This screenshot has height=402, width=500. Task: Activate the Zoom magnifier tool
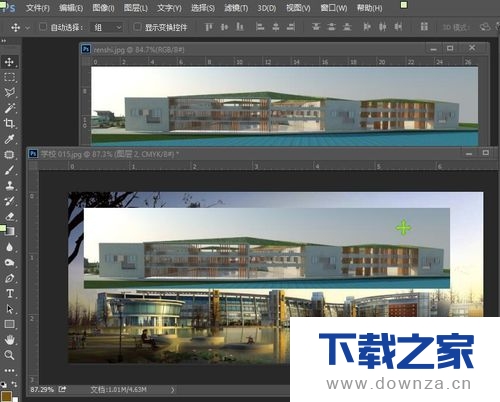point(9,355)
